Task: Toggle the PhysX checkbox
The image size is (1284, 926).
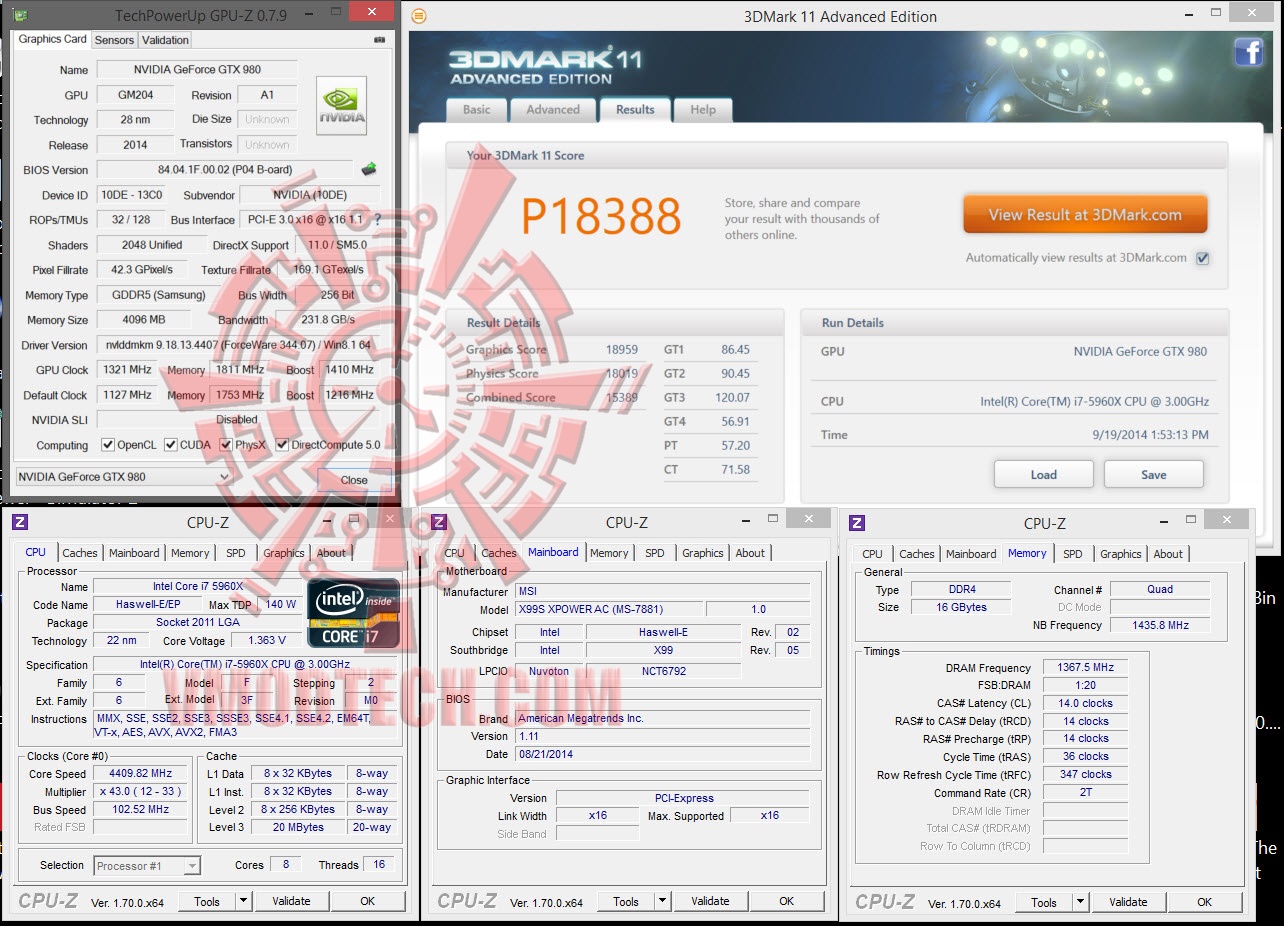Action: [226, 445]
